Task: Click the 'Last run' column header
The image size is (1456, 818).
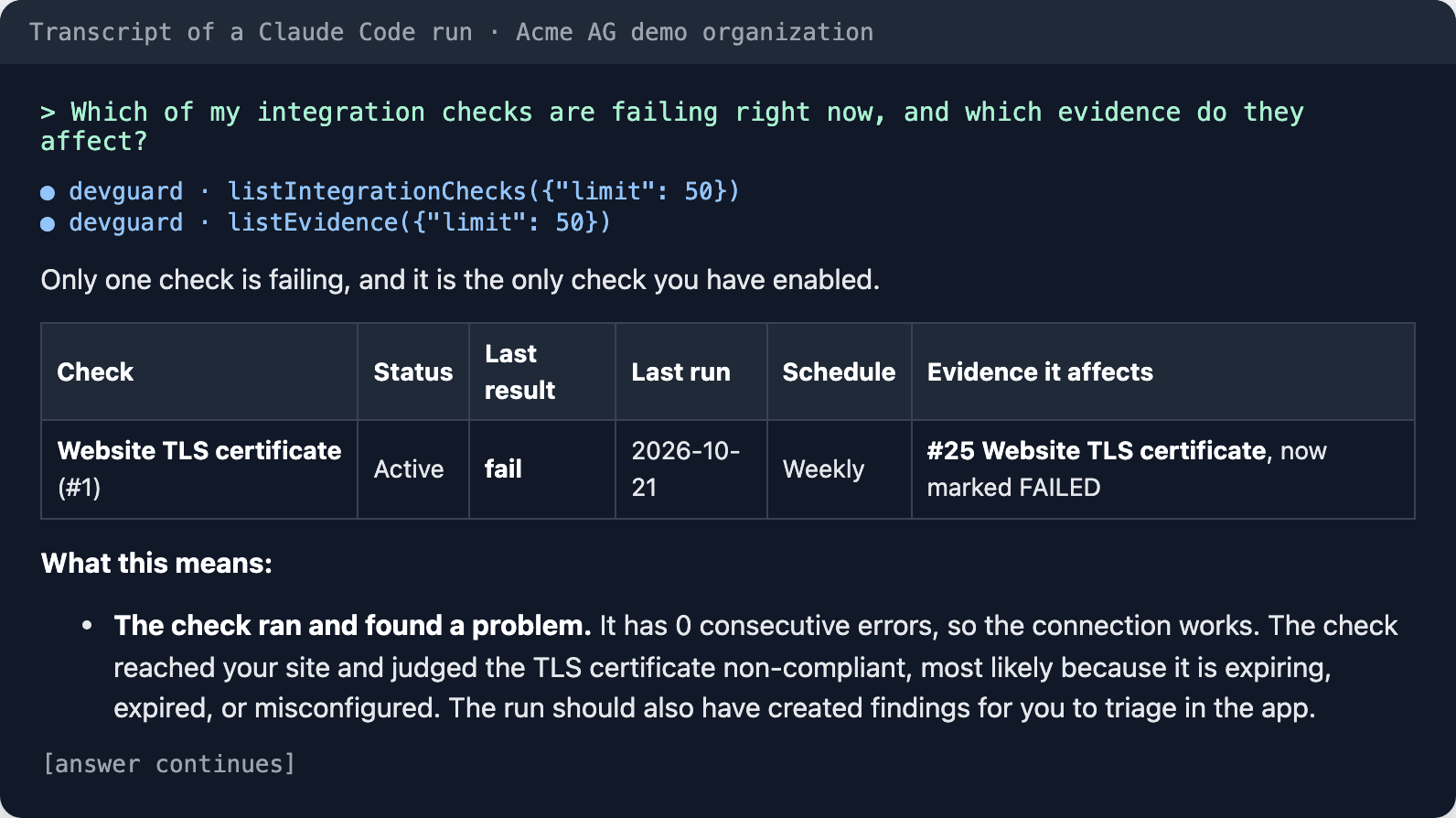Action: 691,371
